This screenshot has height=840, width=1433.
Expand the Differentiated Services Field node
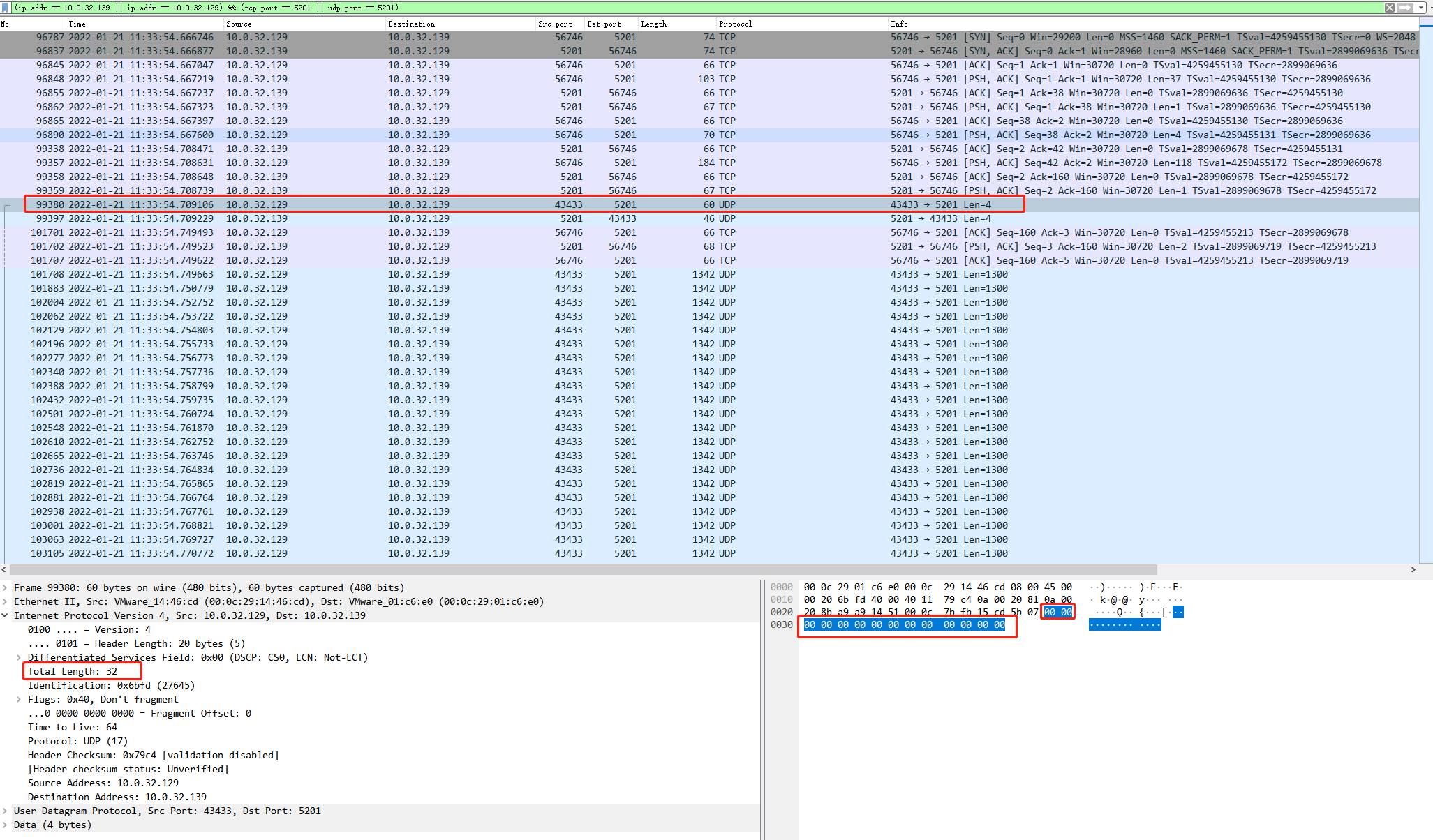(x=19, y=658)
